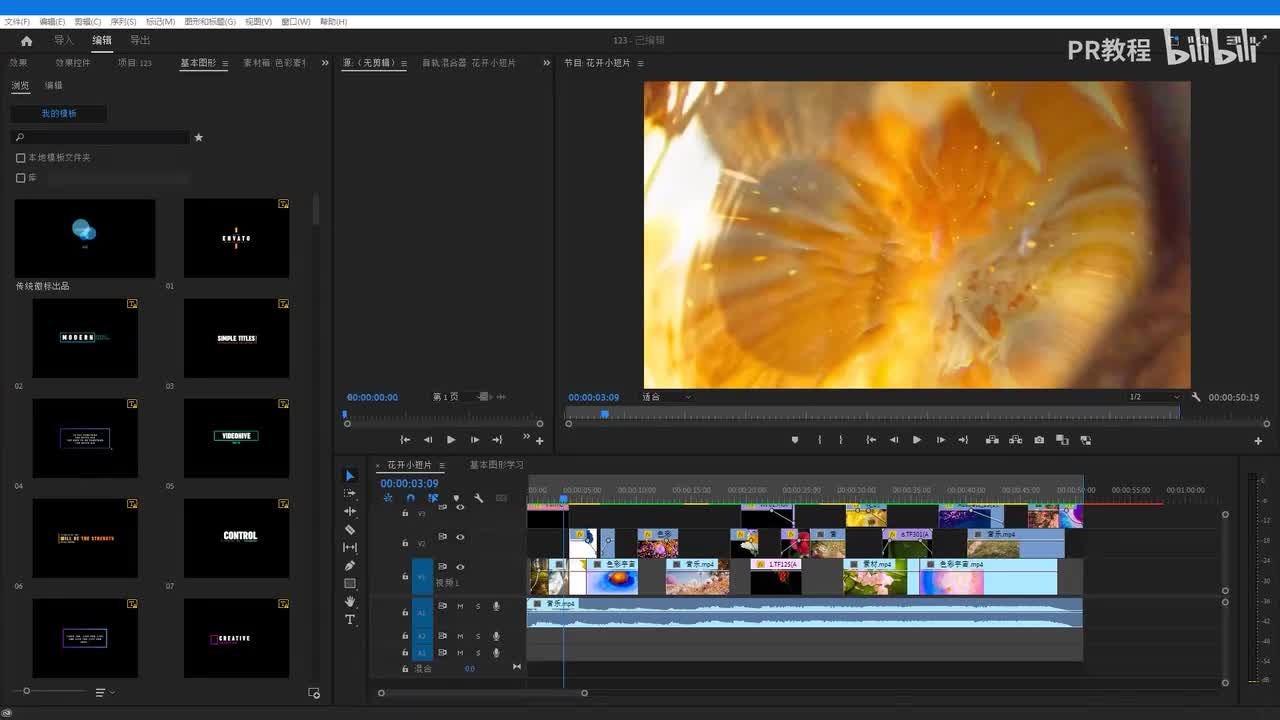Check the 本地模板文件夹 checkbox

[20, 158]
